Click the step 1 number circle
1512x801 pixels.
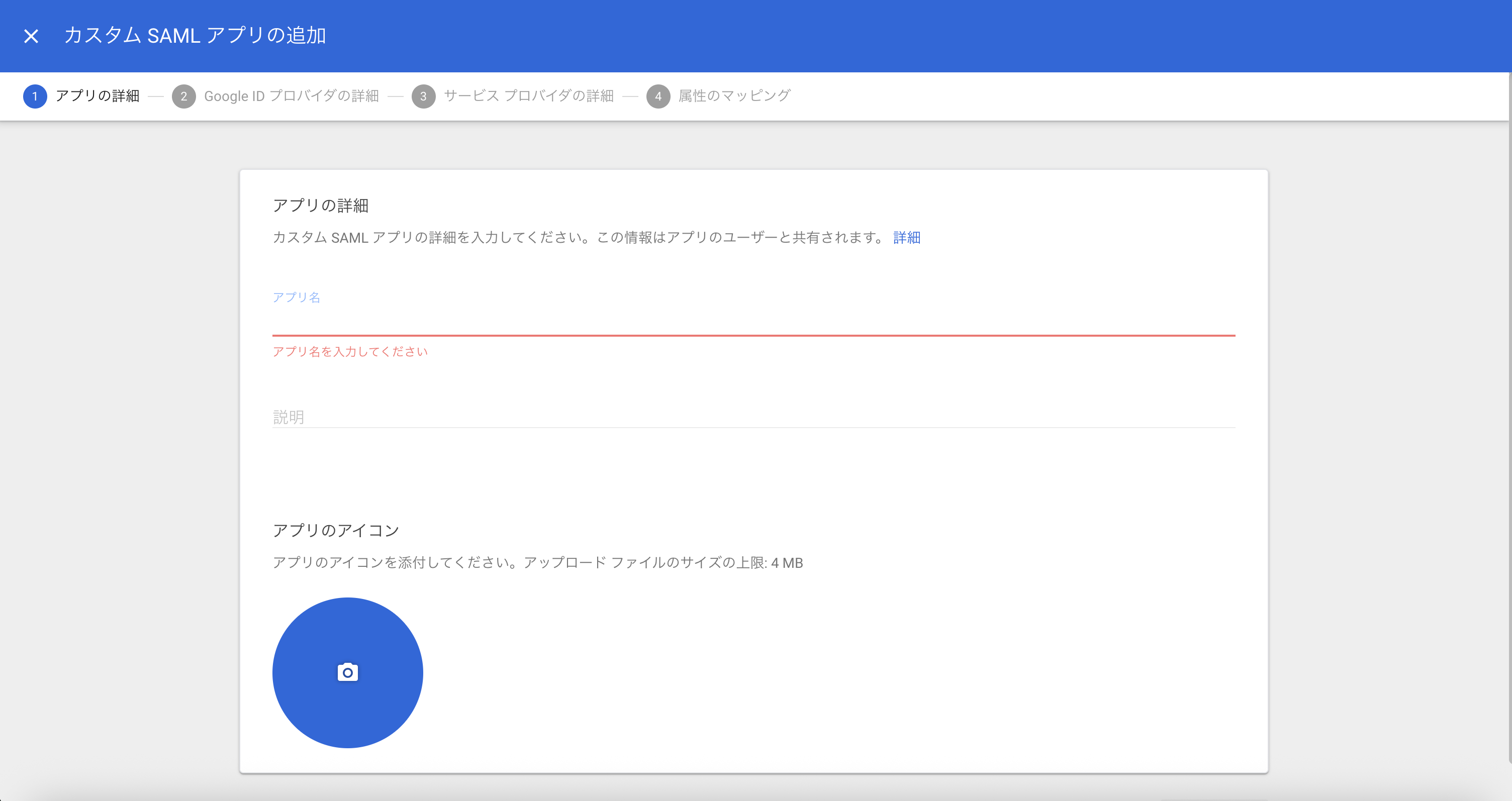35,96
